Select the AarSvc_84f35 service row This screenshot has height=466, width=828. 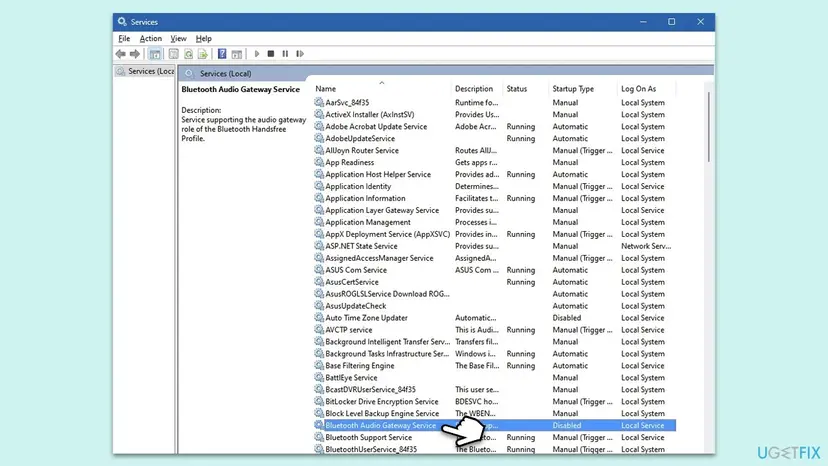(x=494, y=102)
